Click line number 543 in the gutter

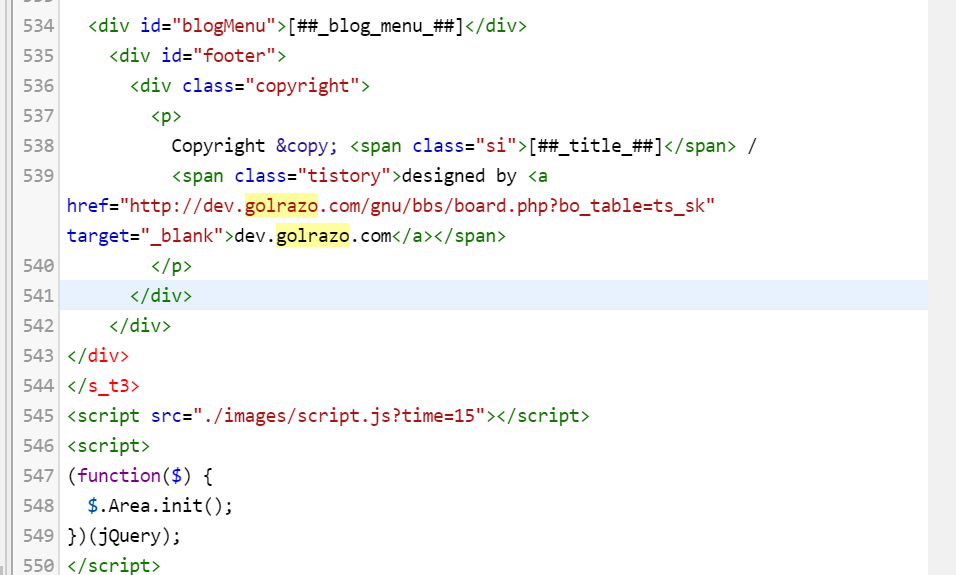[38, 355]
